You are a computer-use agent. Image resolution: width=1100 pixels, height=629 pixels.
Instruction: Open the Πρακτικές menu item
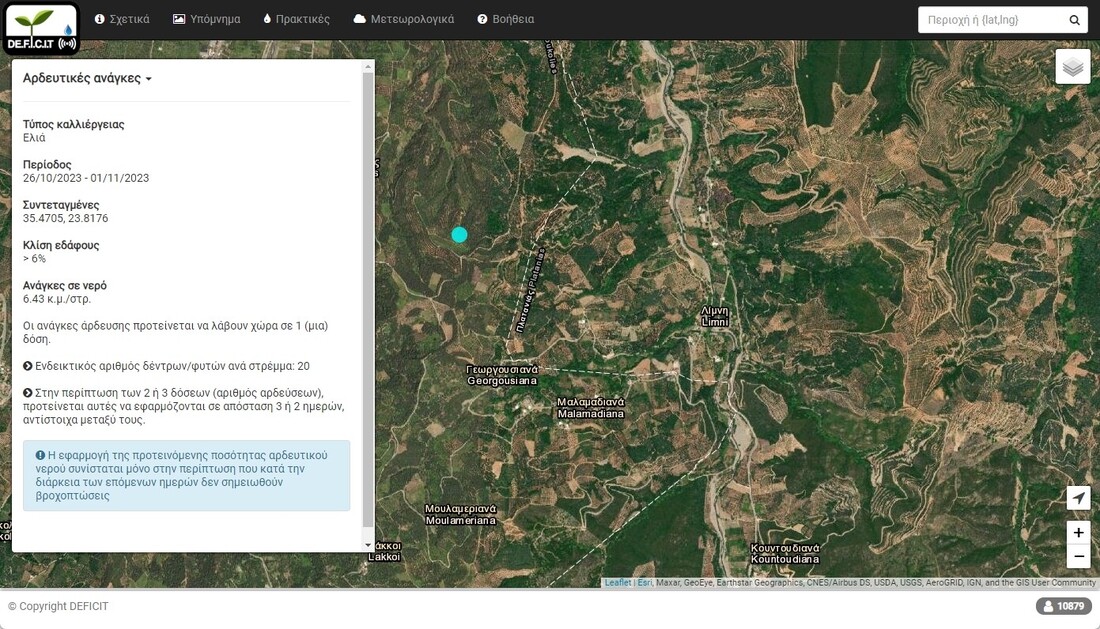pyautogui.click(x=296, y=19)
